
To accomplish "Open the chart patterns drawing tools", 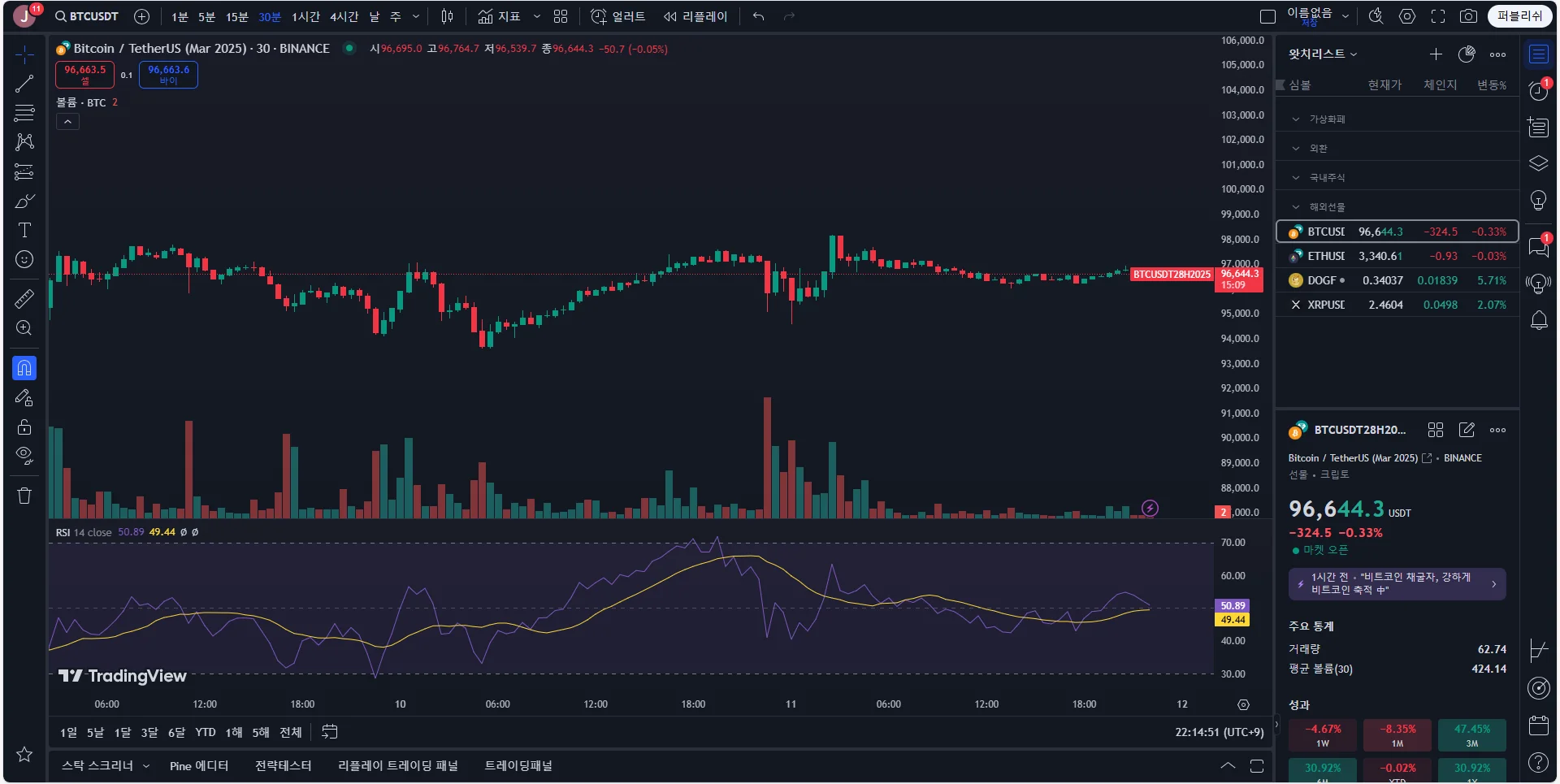I will pyautogui.click(x=24, y=142).
